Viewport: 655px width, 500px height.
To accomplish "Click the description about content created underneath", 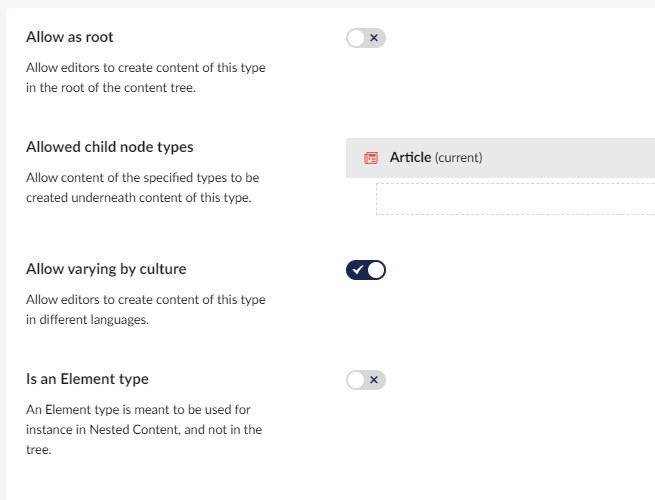I will pos(142,188).
